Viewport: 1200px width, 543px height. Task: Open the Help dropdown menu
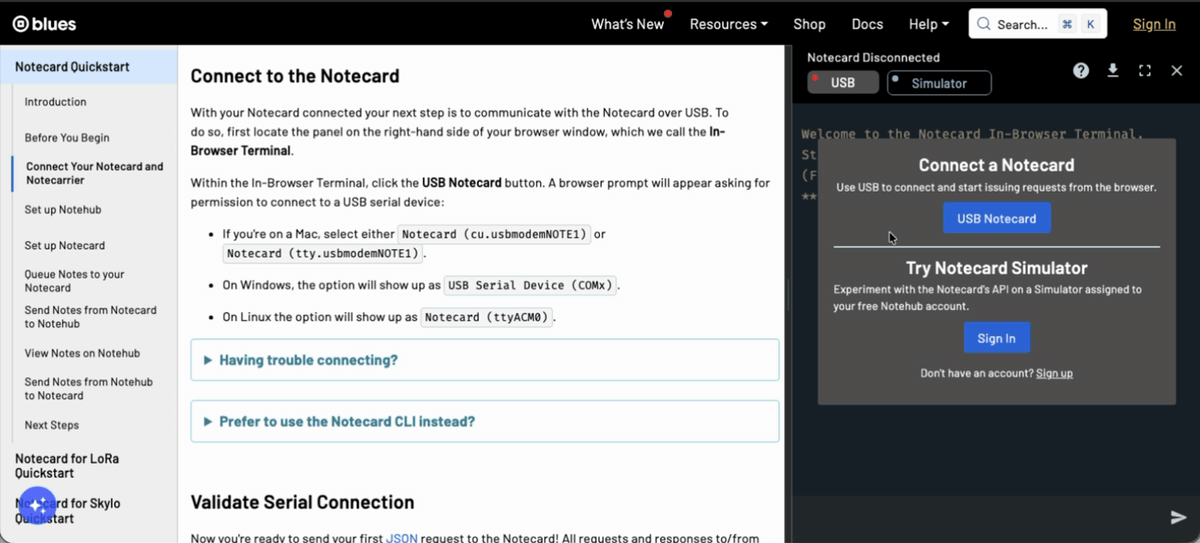[929, 24]
